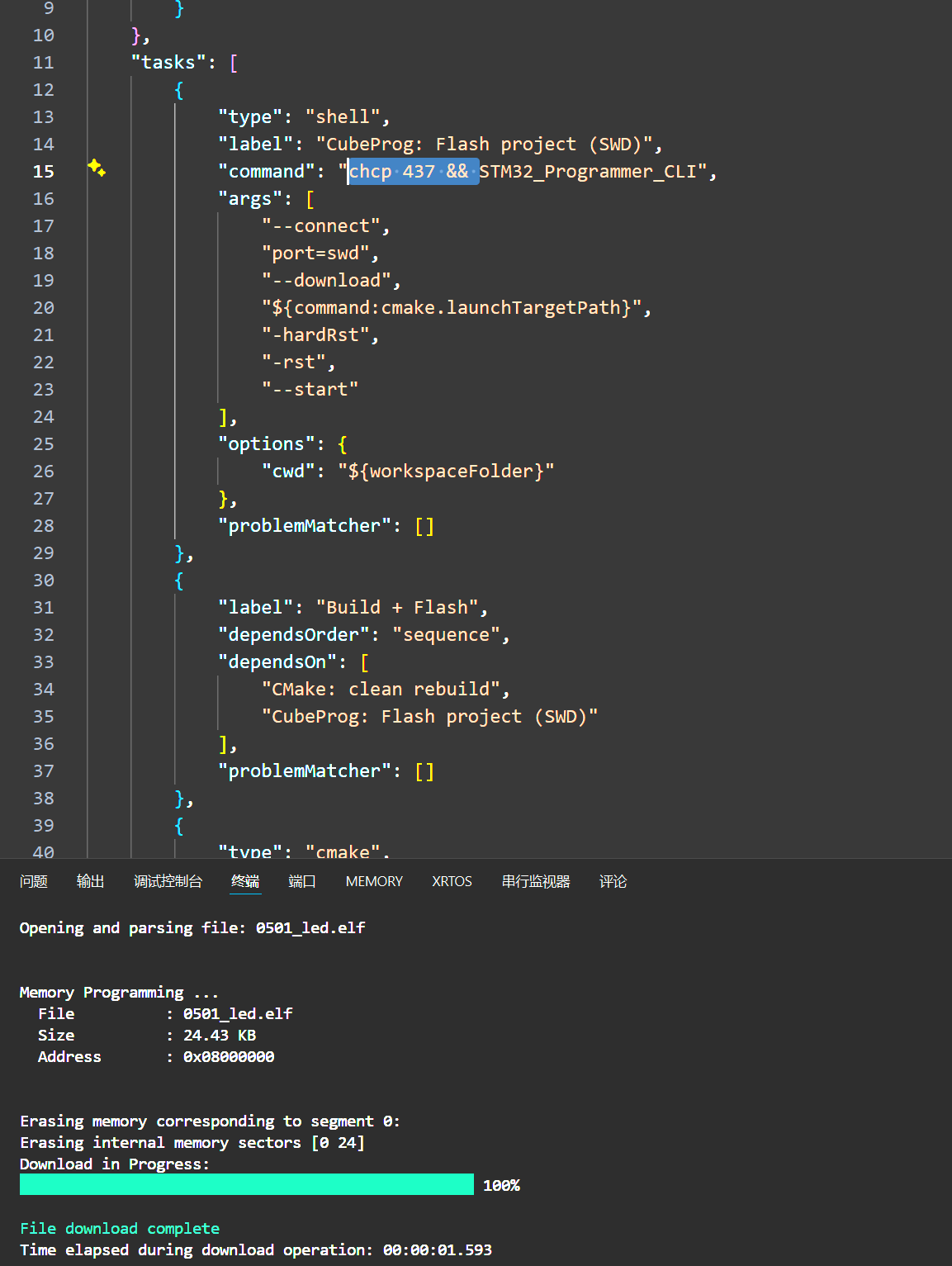Click the cmake.launchTargetPath argument on line 20
Image resolution: width=952 pixels, height=1266 pixels.
457,308
